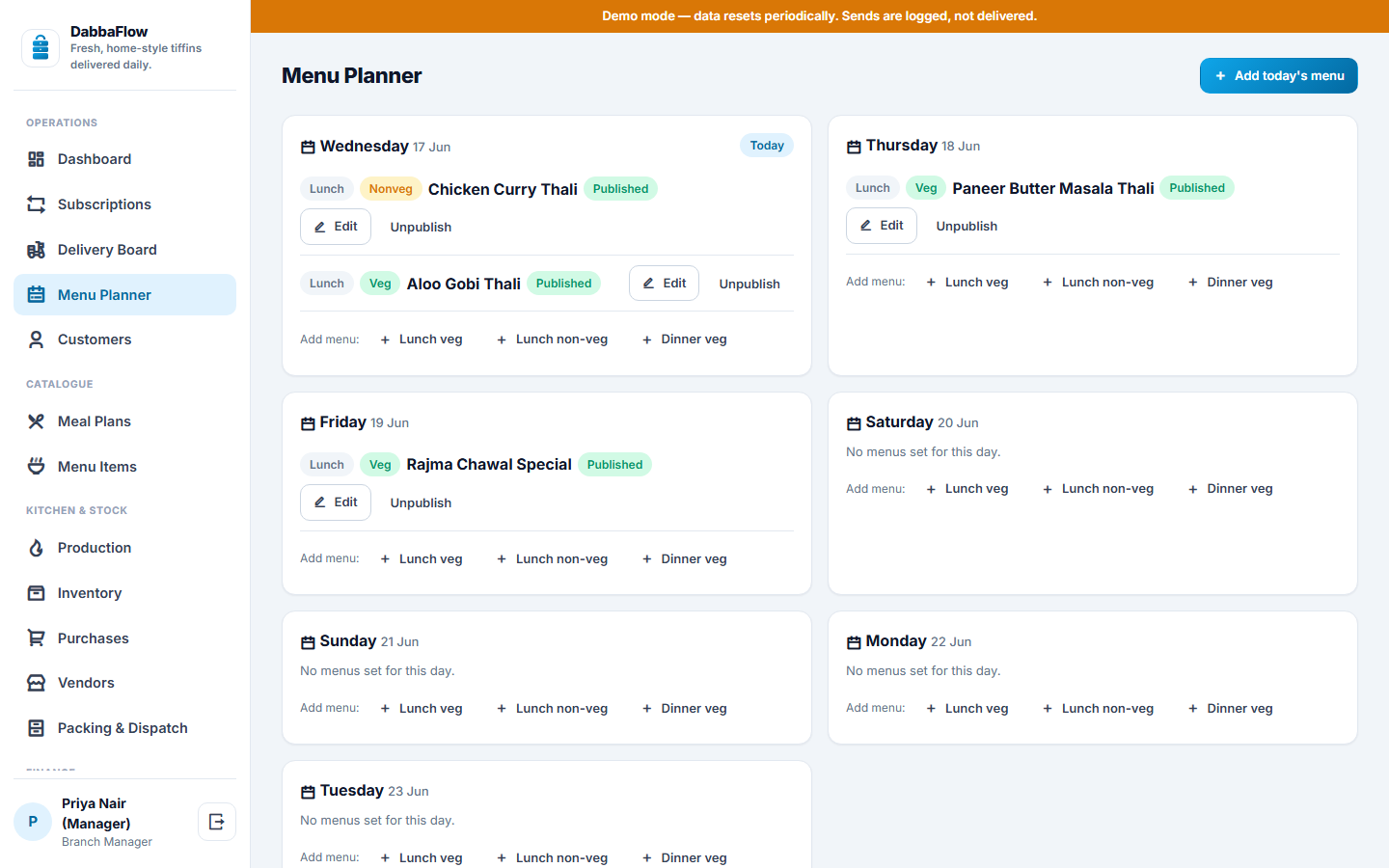The width and height of the screenshot is (1389, 868).
Task: Edit Rajma Chawal Special menu
Action: (335, 502)
